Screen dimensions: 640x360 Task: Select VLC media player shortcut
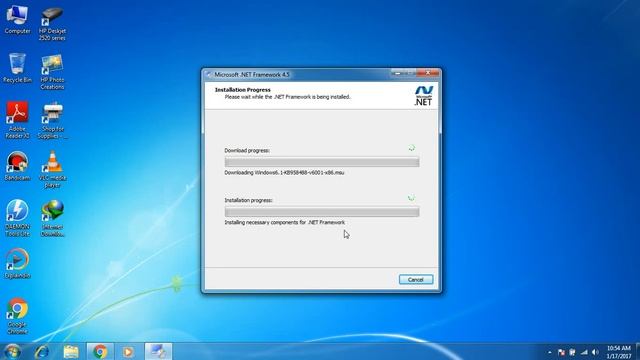click(x=52, y=169)
